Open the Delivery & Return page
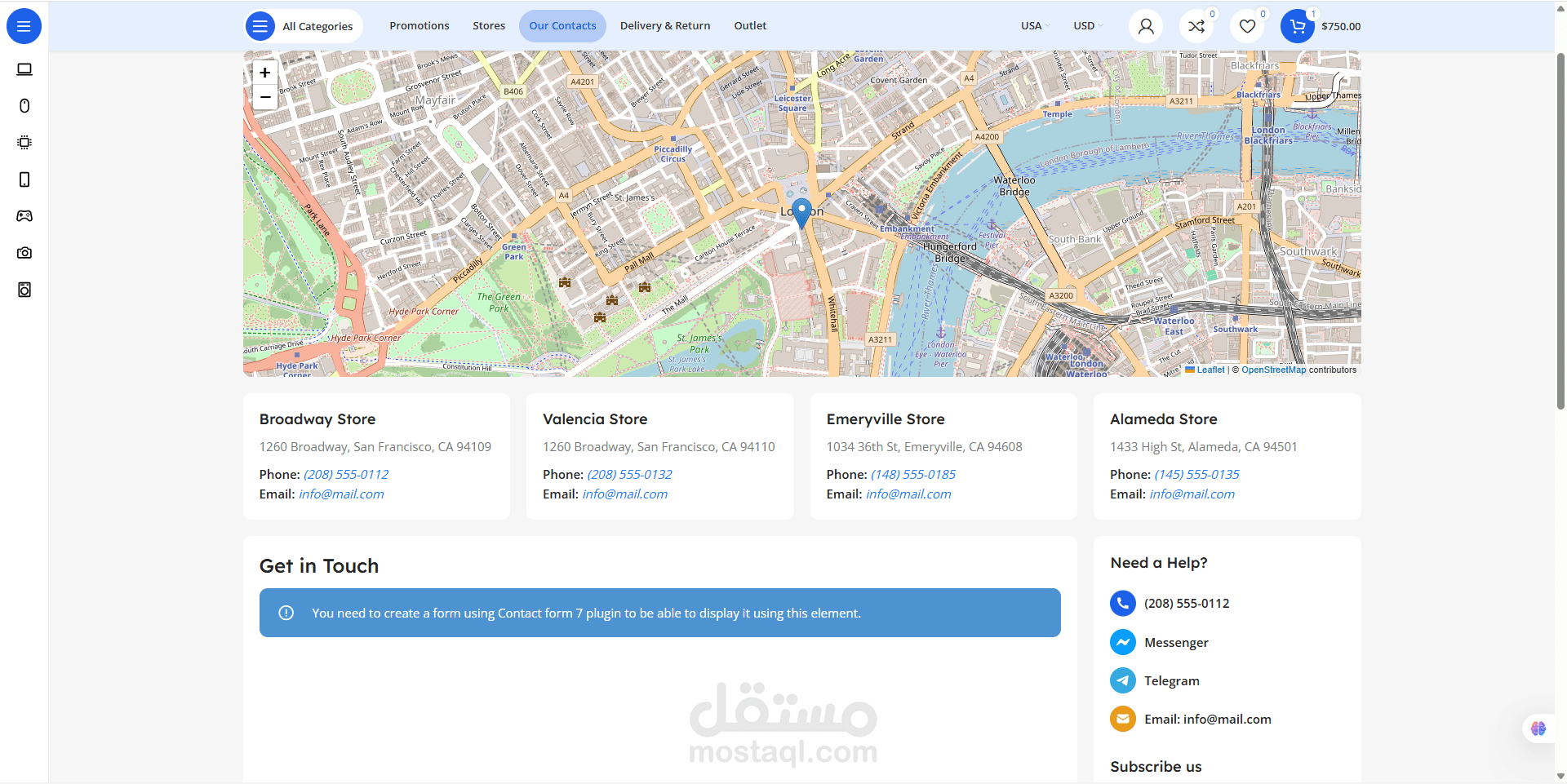Screen dimensions: 1567x784 click(664, 26)
